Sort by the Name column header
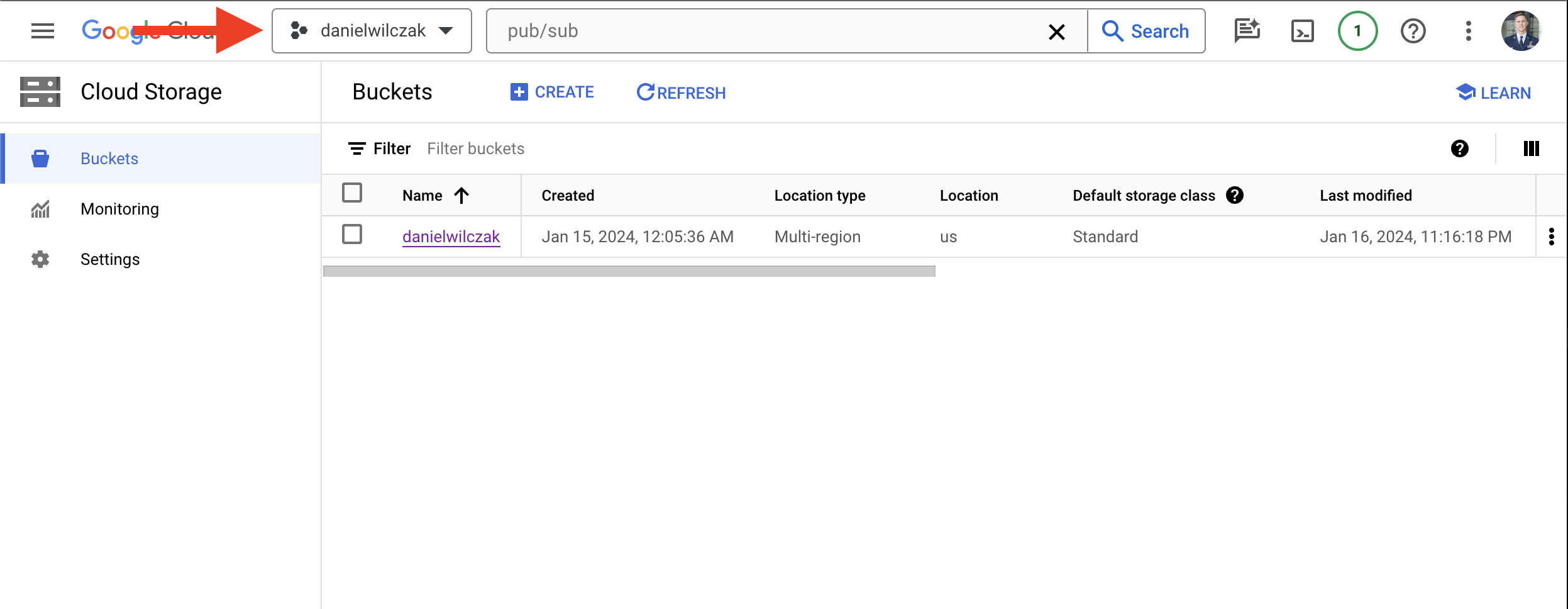 click(x=422, y=196)
